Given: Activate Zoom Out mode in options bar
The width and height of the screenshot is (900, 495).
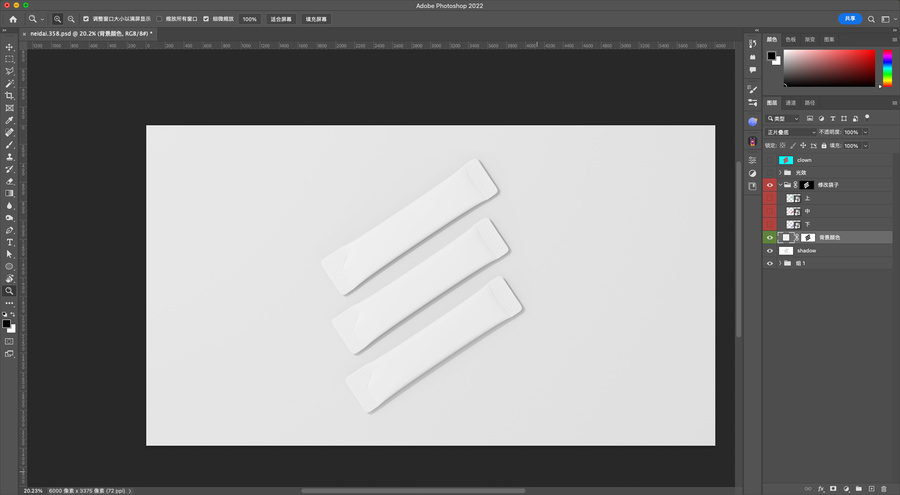Looking at the screenshot, I should click(x=71, y=19).
